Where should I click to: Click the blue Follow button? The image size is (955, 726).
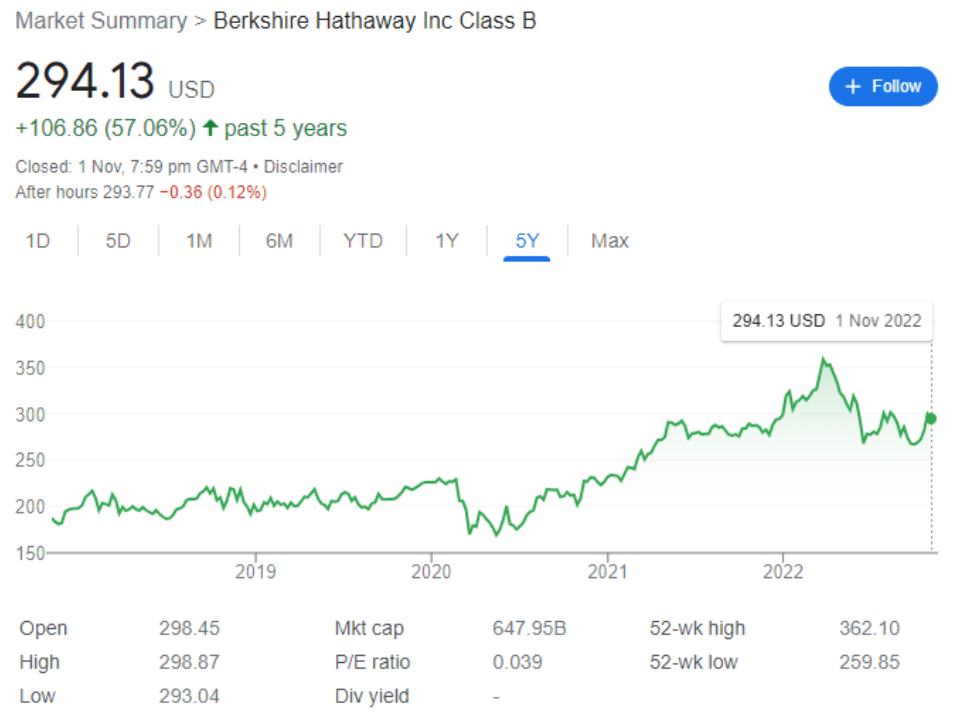point(883,87)
